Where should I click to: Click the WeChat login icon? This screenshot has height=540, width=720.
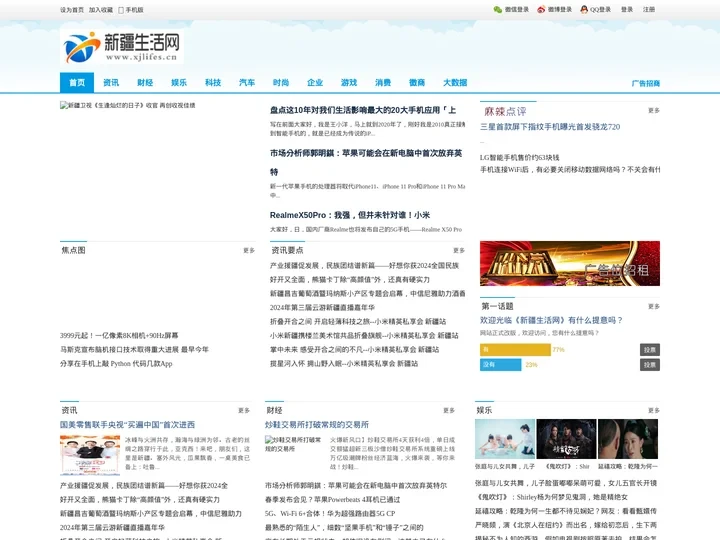(498, 9)
